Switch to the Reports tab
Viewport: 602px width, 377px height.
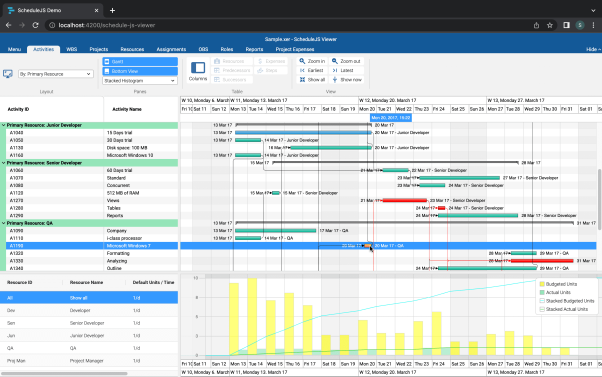254,49
